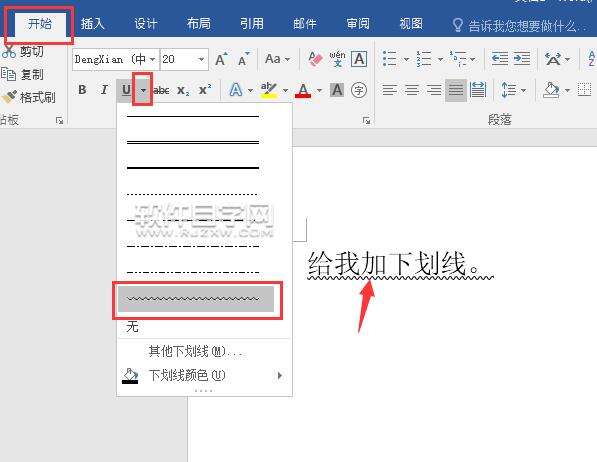Viewport: 597px width, 462px height.
Task: Apply red font color
Action: coord(303,90)
